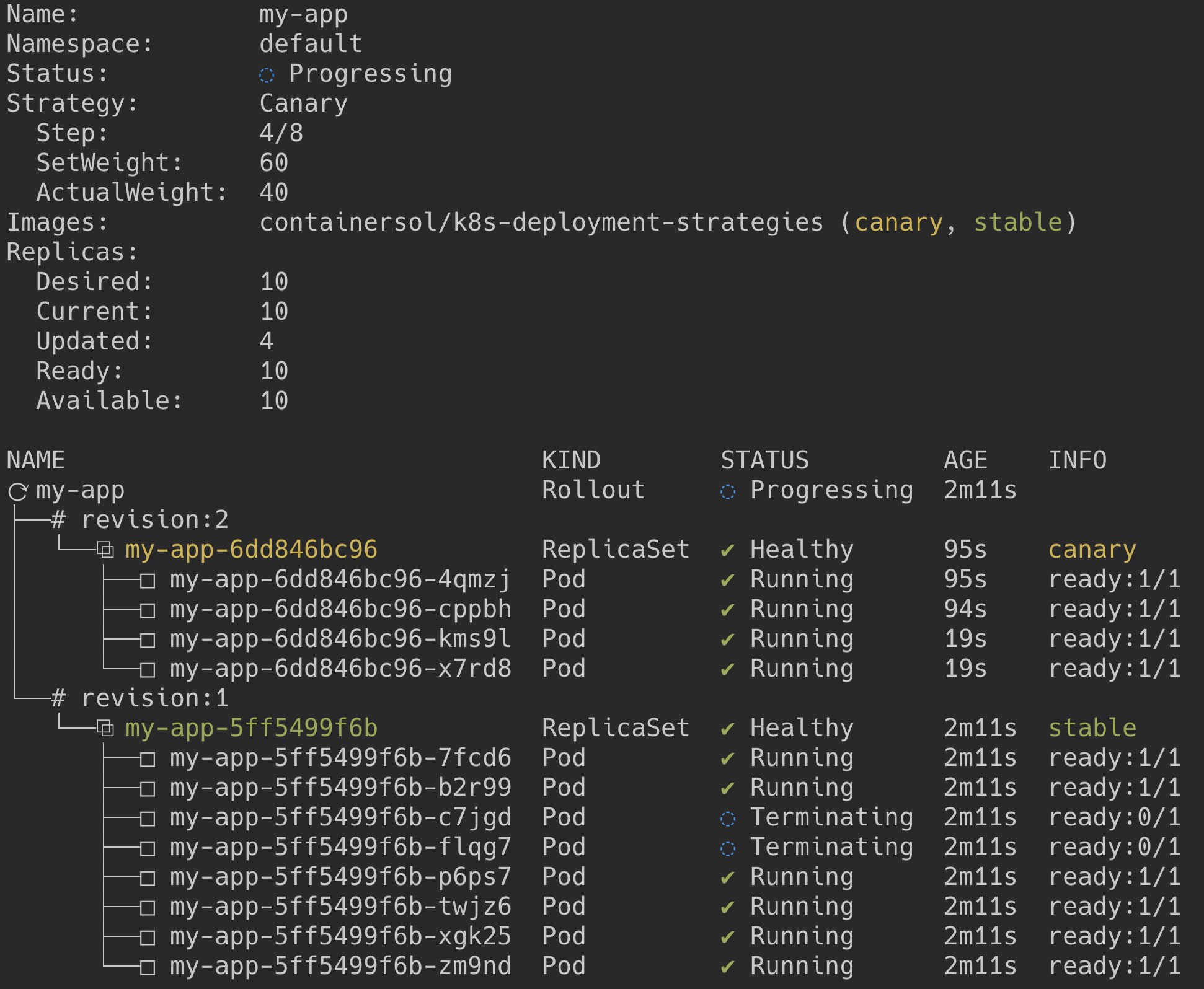
Task: Click the AGE column header
Action: [965, 460]
